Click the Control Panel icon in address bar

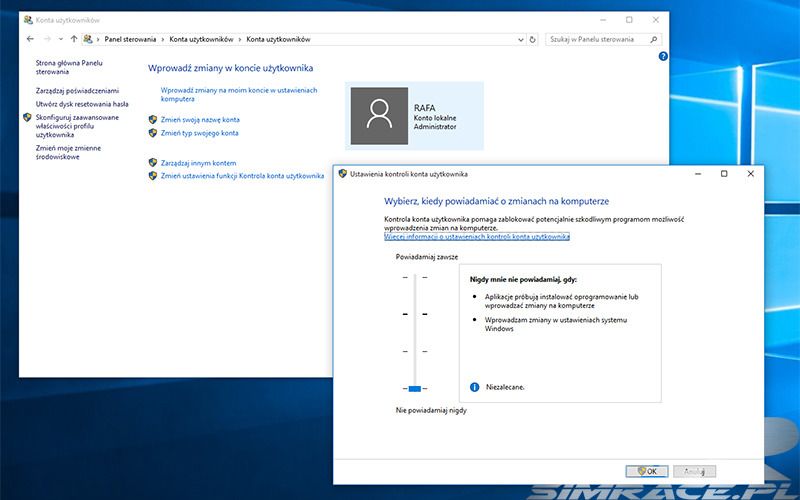point(89,39)
